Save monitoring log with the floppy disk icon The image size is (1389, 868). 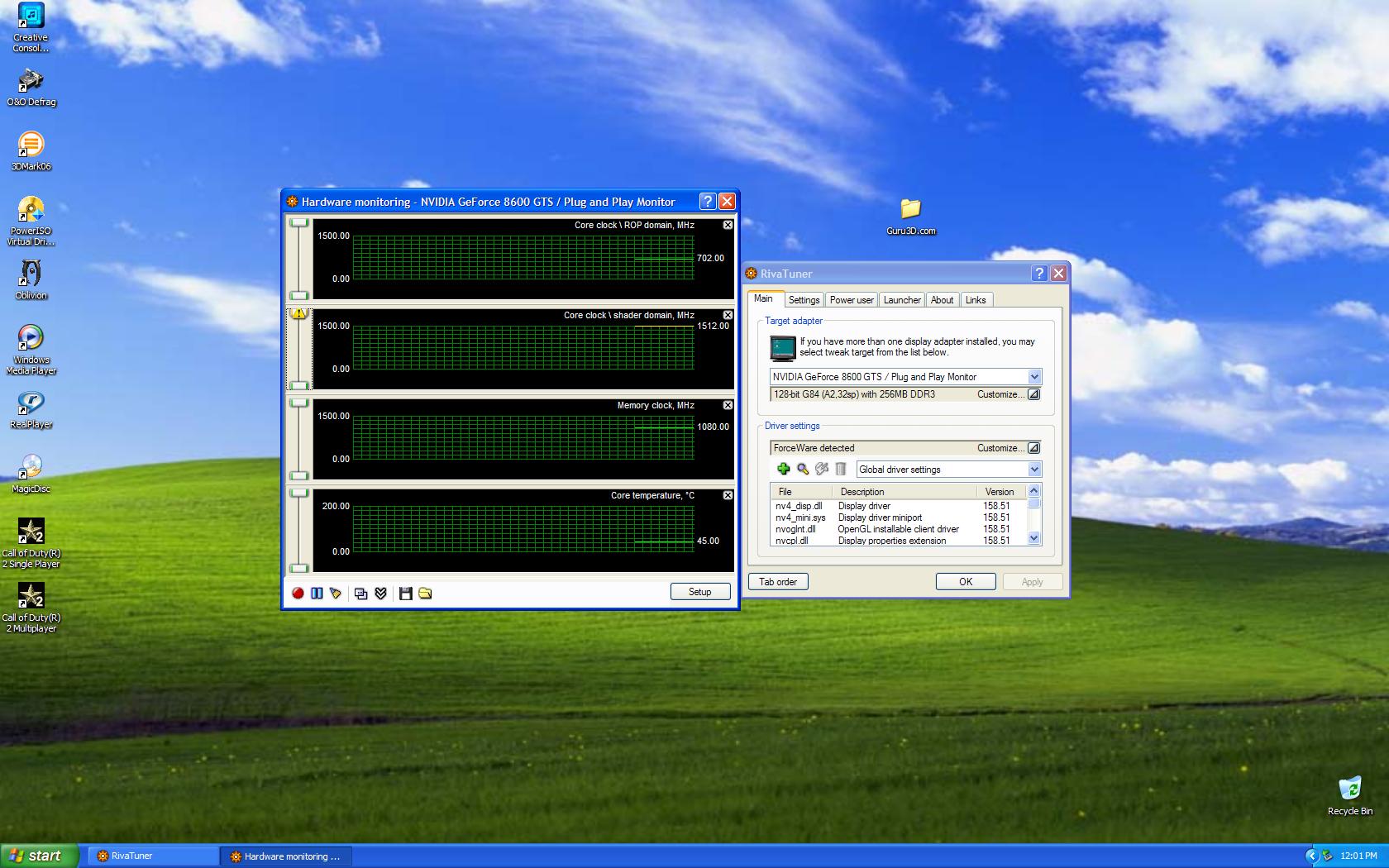point(406,594)
